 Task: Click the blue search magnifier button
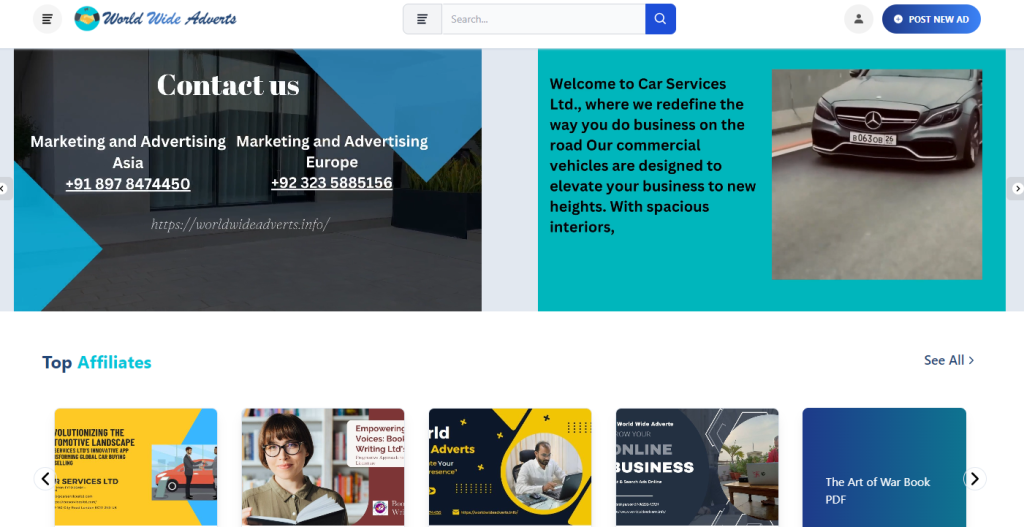660,19
